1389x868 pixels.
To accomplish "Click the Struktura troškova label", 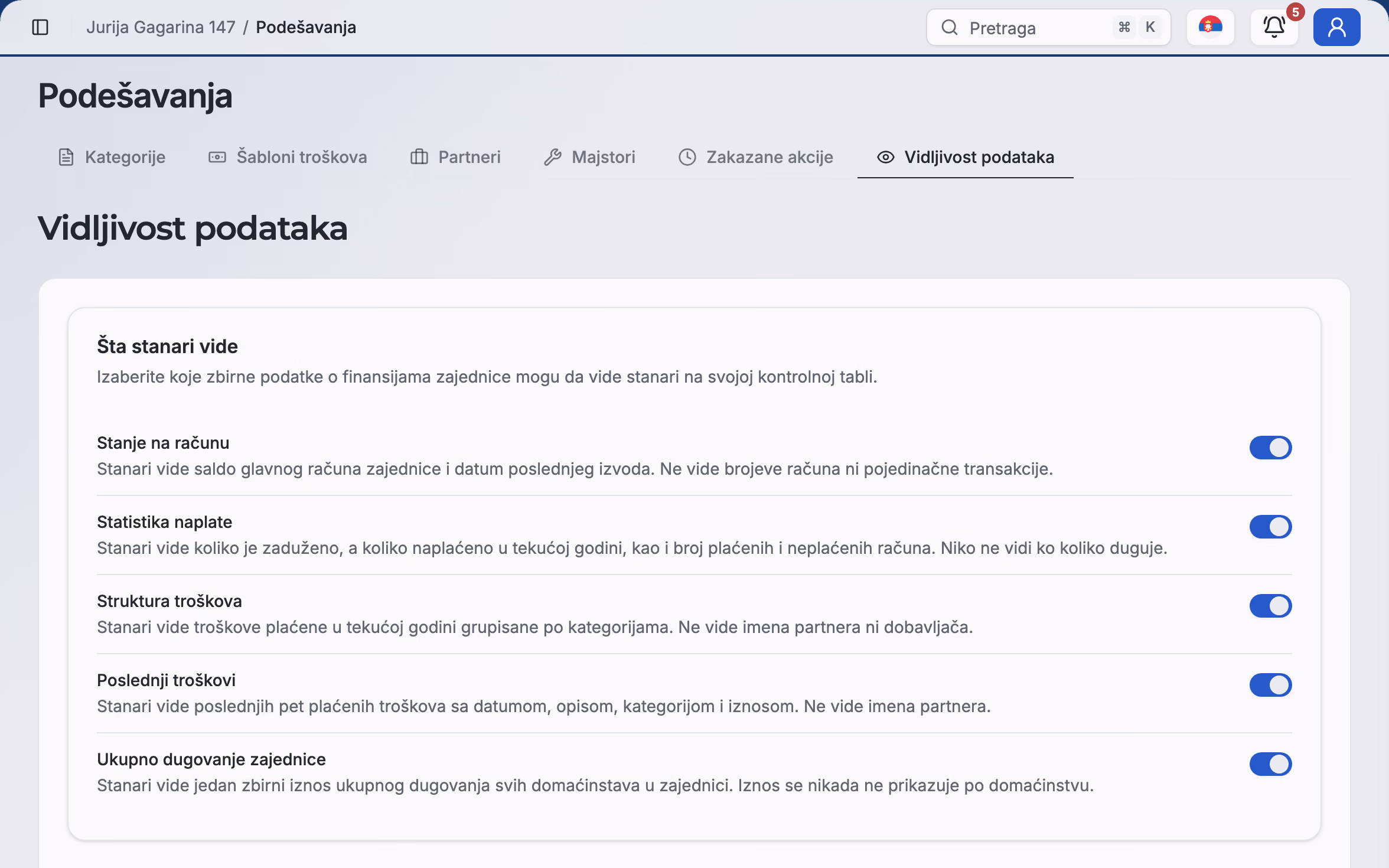I will coord(169,601).
